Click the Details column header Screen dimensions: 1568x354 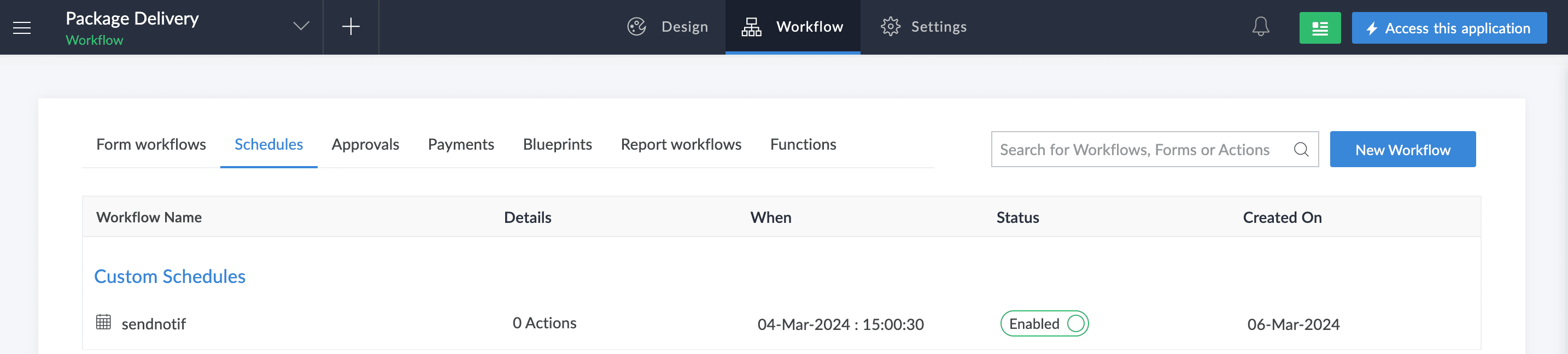[x=527, y=217]
